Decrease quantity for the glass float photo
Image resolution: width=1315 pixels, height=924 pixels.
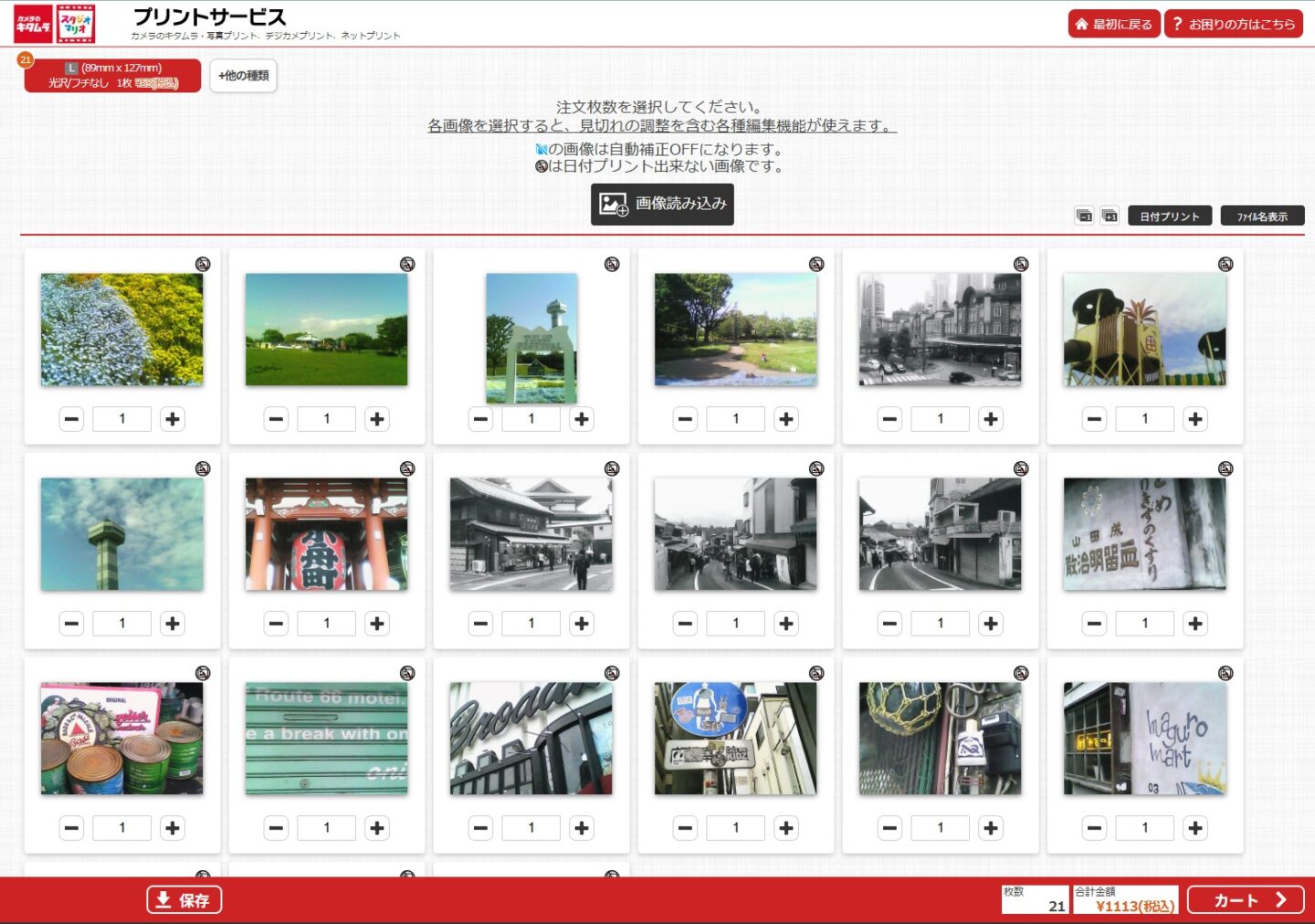point(890,828)
